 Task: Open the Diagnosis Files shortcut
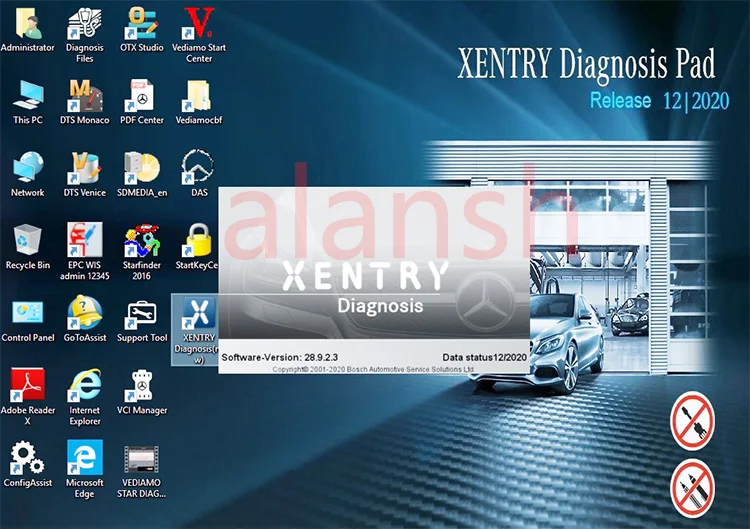click(x=85, y=34)
